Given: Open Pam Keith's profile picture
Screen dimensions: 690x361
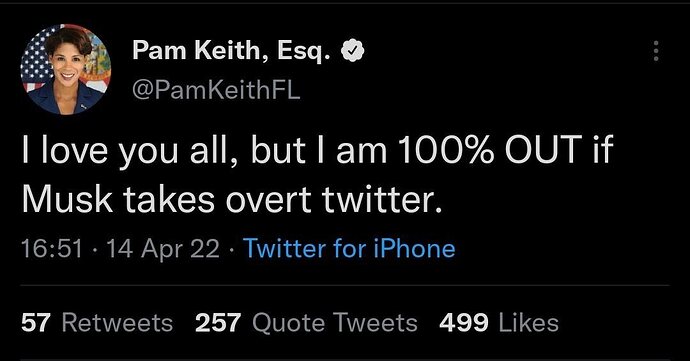Looking at the screenshot, I should click(66, 69).
